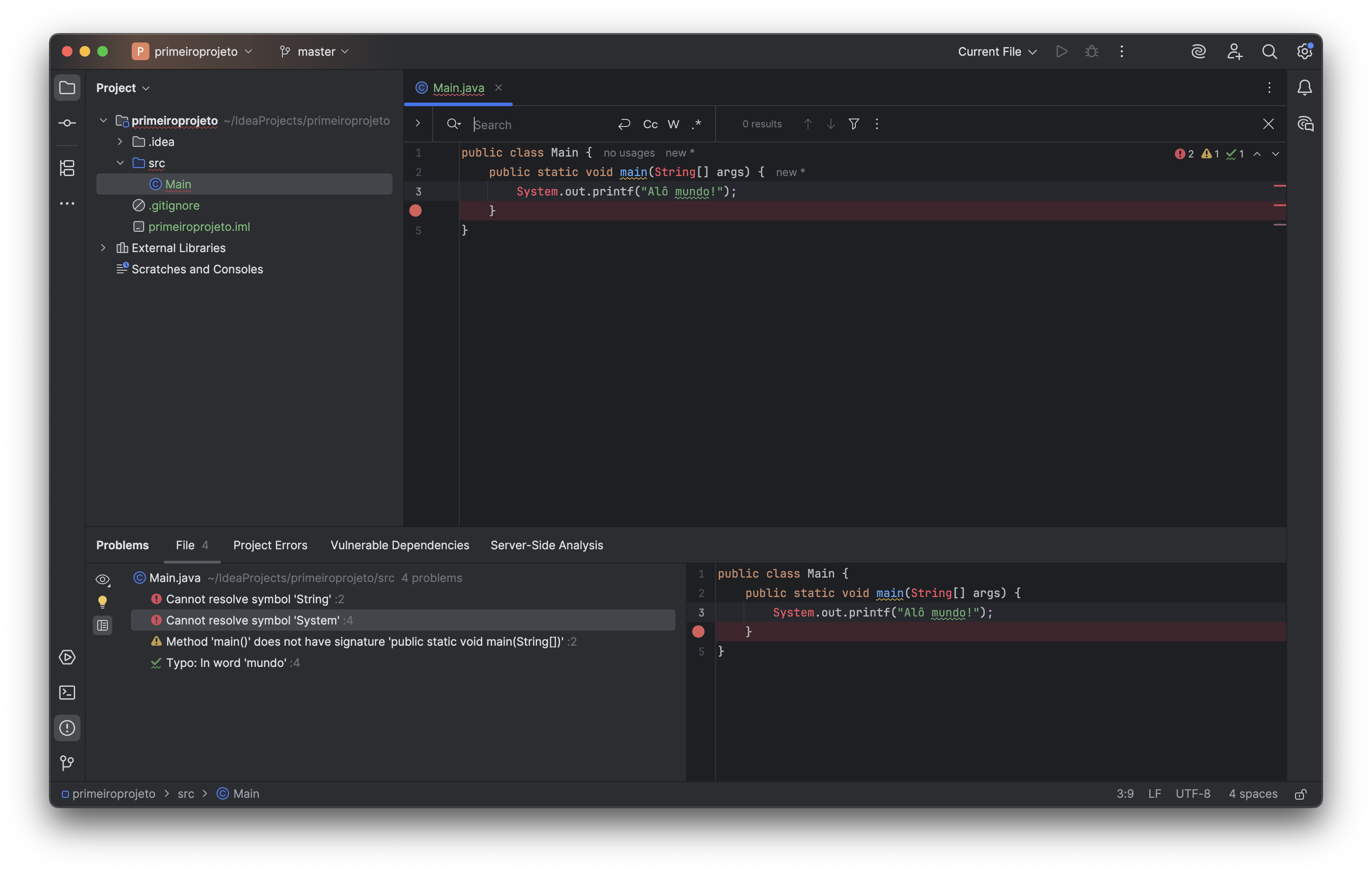Select the File tab in Problems
Image resolution: width=1372 pixels, height=873 pixels.
tap(192, 545)
